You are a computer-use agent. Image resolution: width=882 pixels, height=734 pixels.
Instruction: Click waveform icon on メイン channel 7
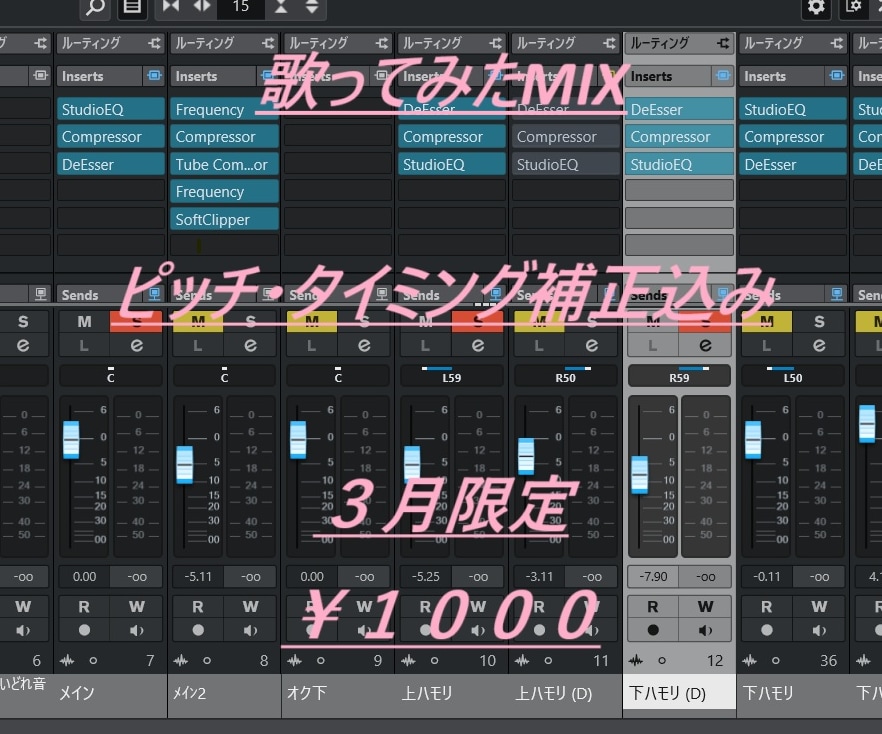pos(67,660)
